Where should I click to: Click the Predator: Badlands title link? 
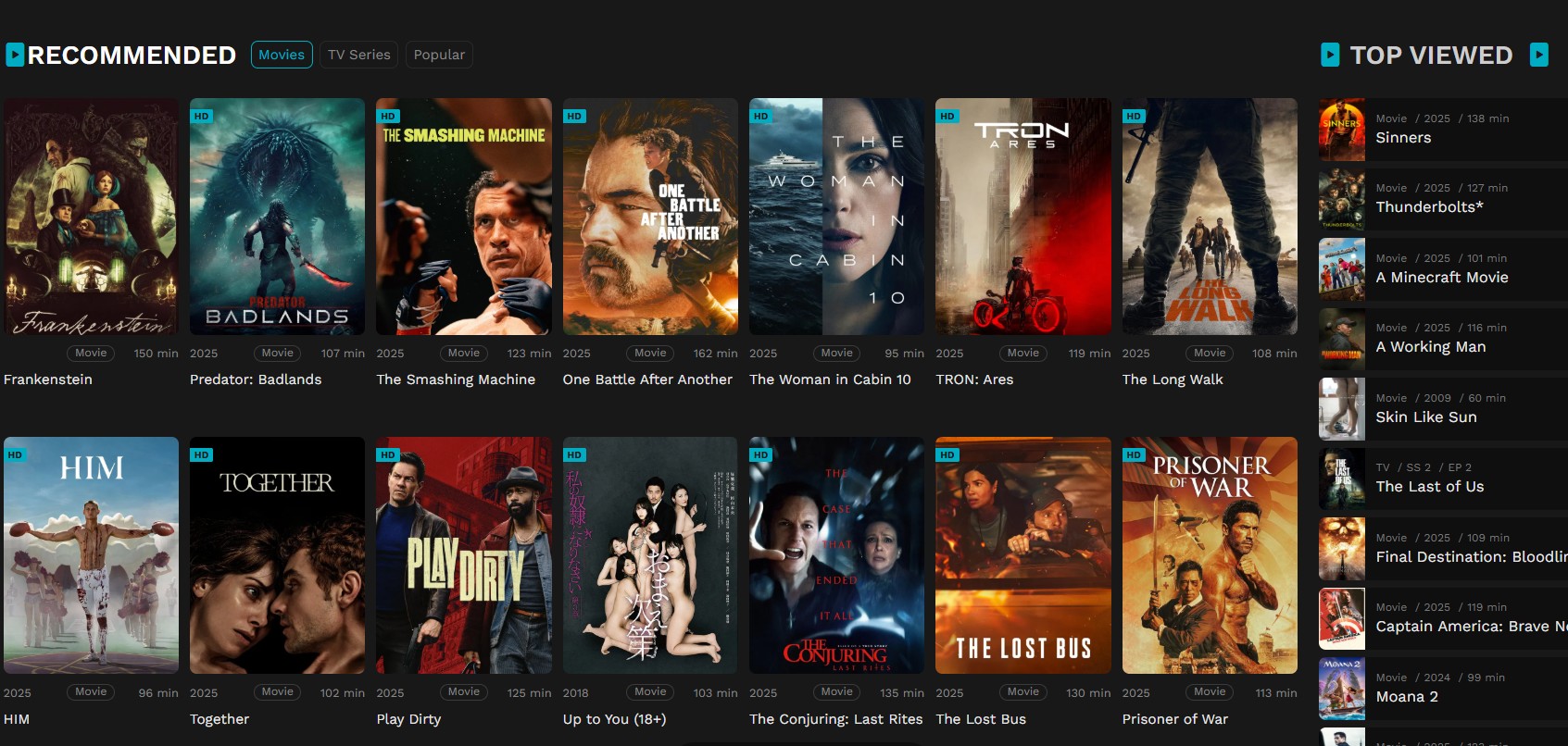[256, 379]
